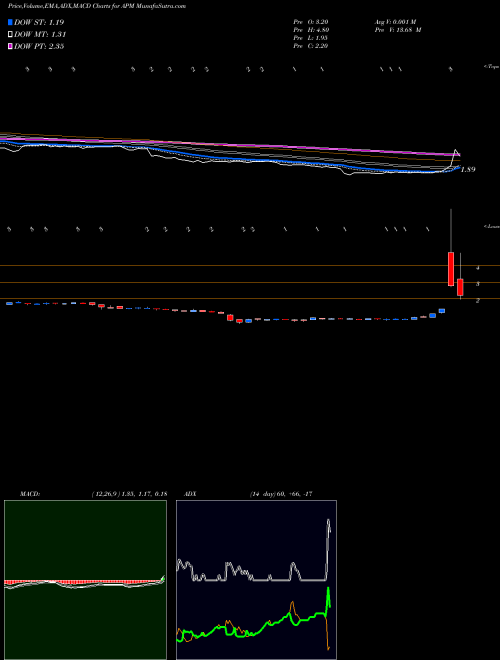The height and width of the screenshot is (660, 500).
Task: Click the 'Pre C: 2.20' close value
Action: 311,46
